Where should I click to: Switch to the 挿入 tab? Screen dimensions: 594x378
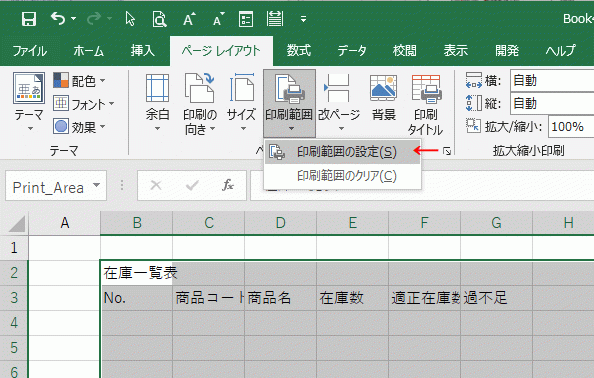coord(142,51)
